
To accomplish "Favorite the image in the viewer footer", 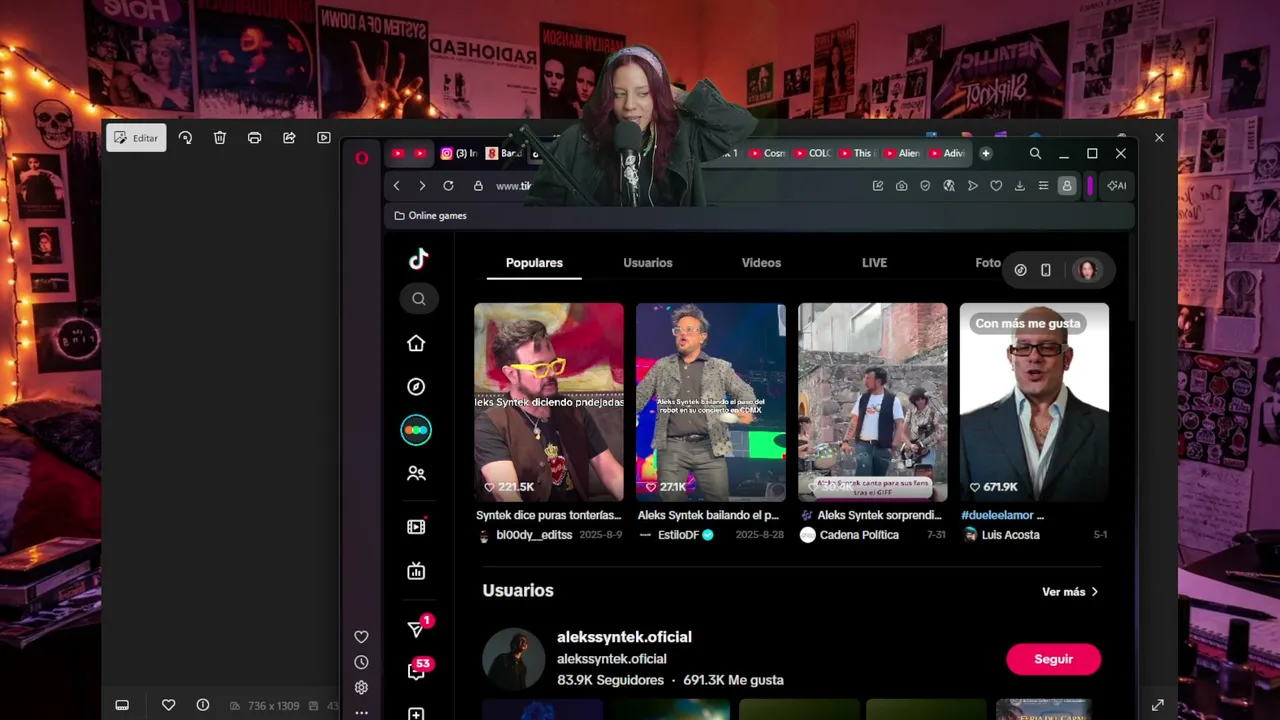I will (x=168, y=705).
